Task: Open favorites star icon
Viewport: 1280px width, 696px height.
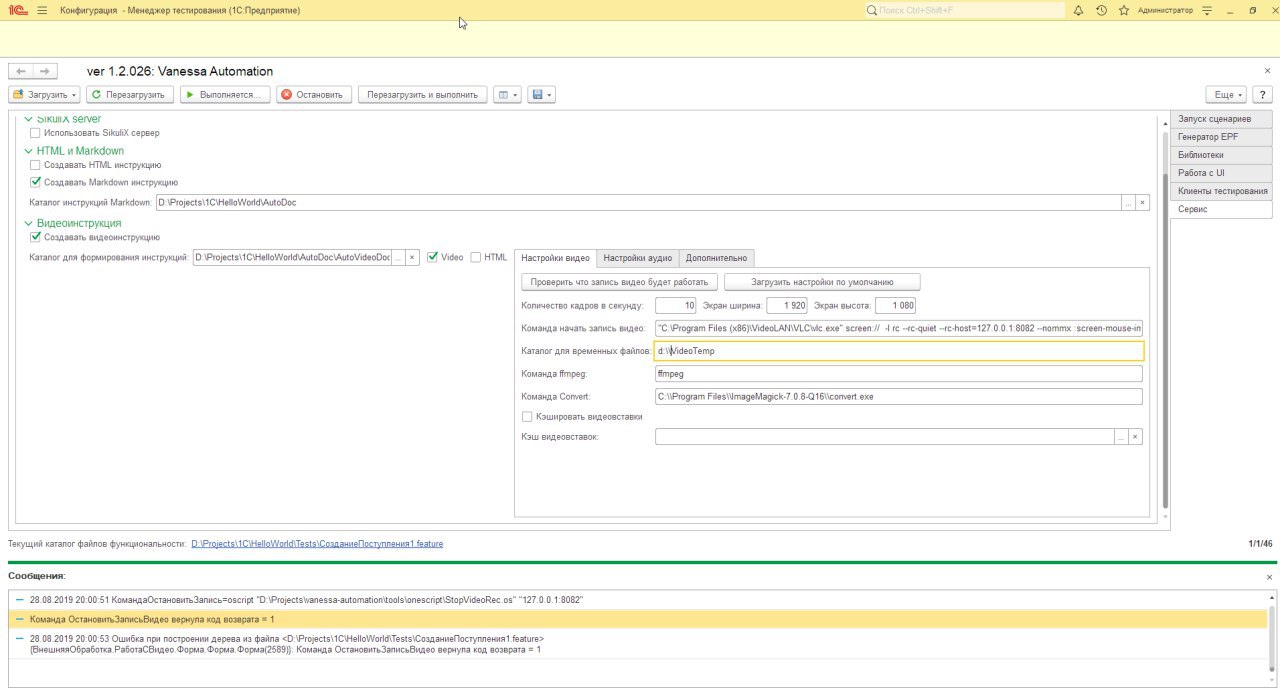Action: coord(1124,10)
